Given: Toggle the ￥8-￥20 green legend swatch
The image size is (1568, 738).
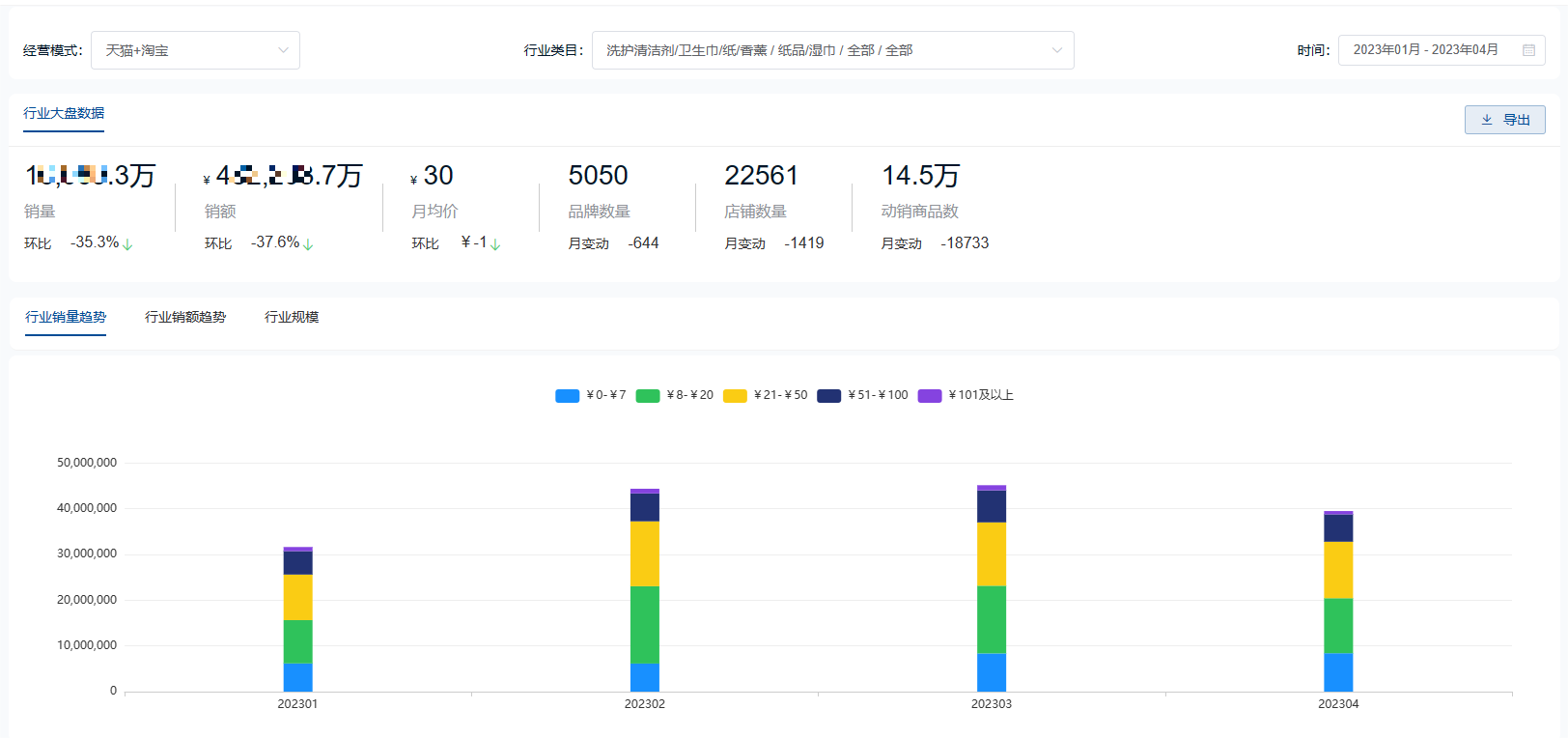Looking at the screenshot, I should click(x=648, y=396).
